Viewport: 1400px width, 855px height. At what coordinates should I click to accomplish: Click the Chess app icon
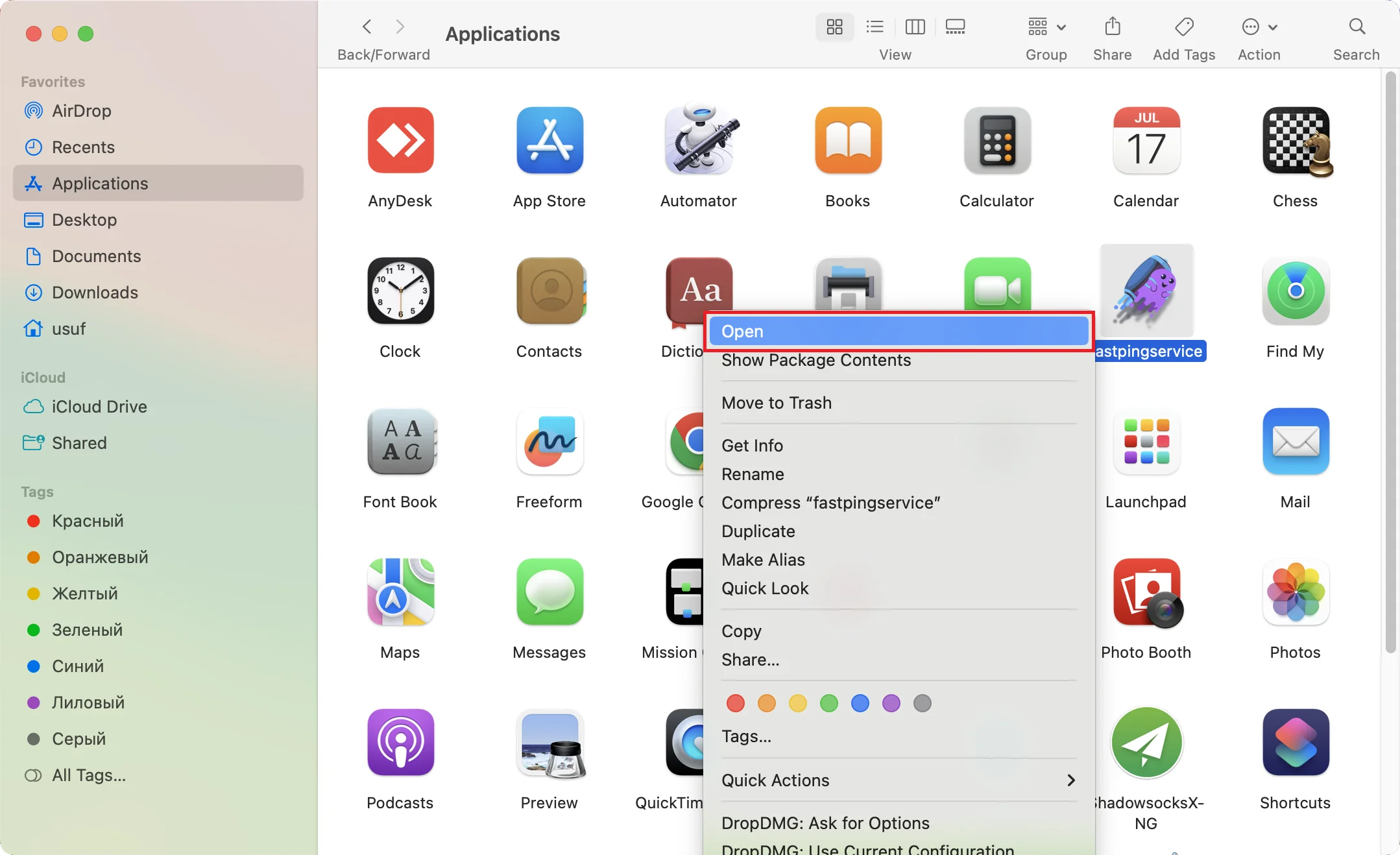(1295, 141)
